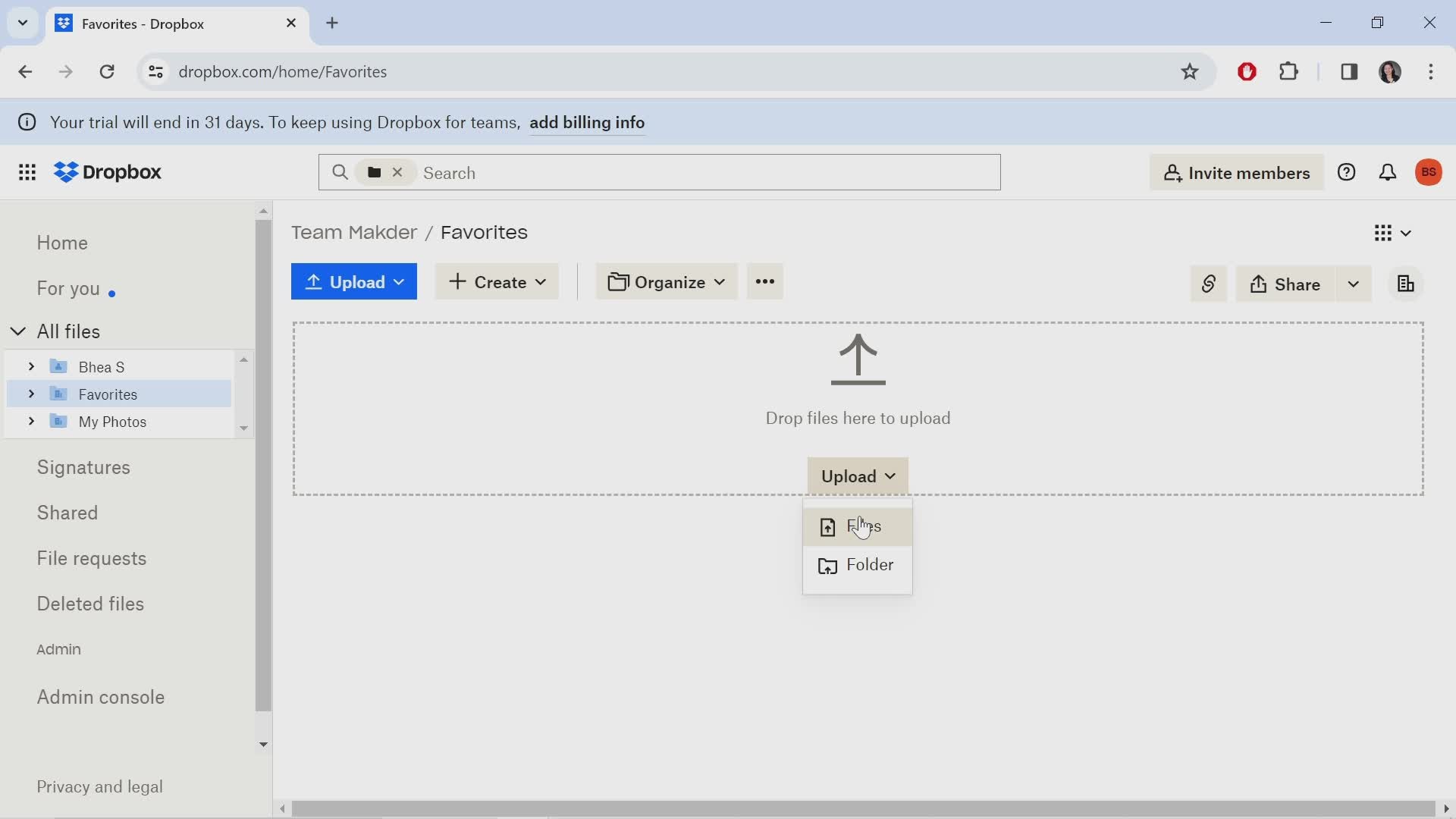Expand the My Photos folder in sidebar
This screenshot has height=819, width=1456.
point(31,421)
